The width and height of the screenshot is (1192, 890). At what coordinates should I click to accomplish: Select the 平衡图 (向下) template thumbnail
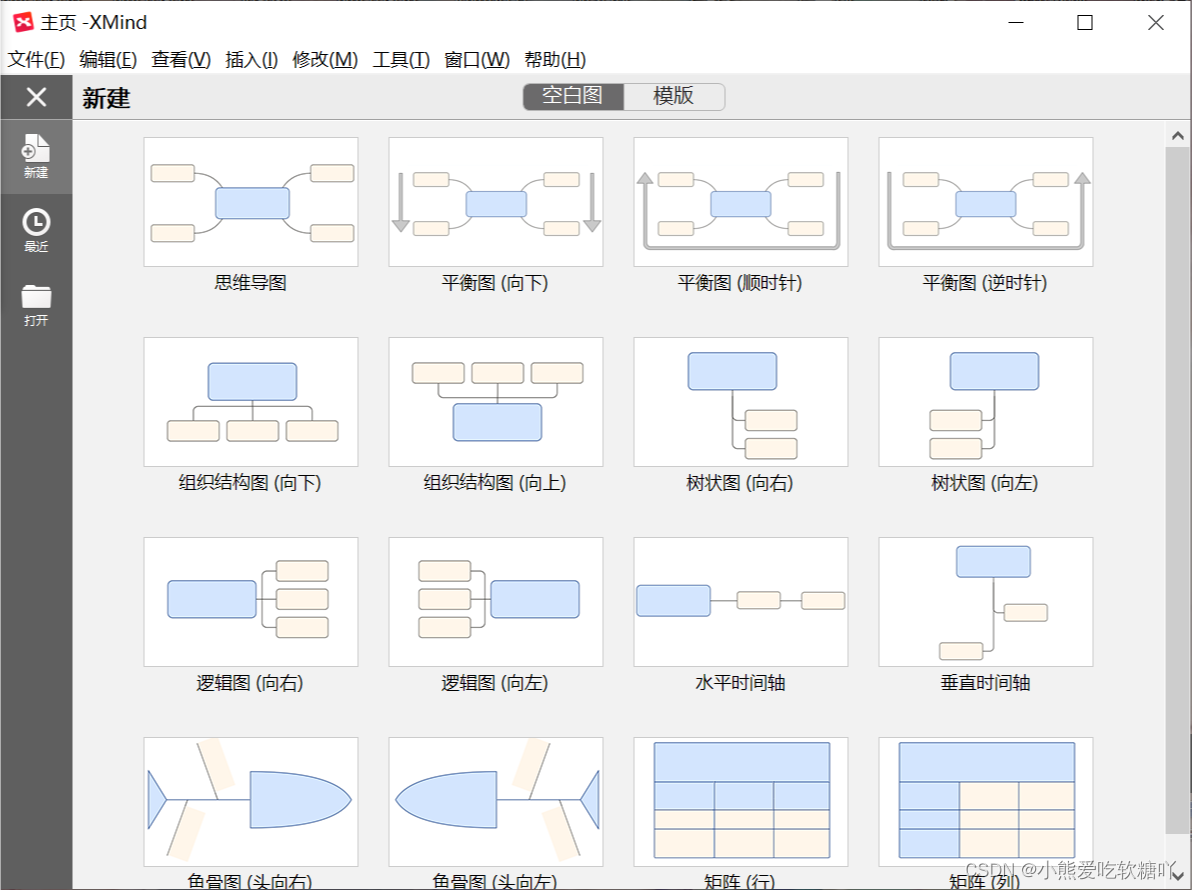point(496,202)
